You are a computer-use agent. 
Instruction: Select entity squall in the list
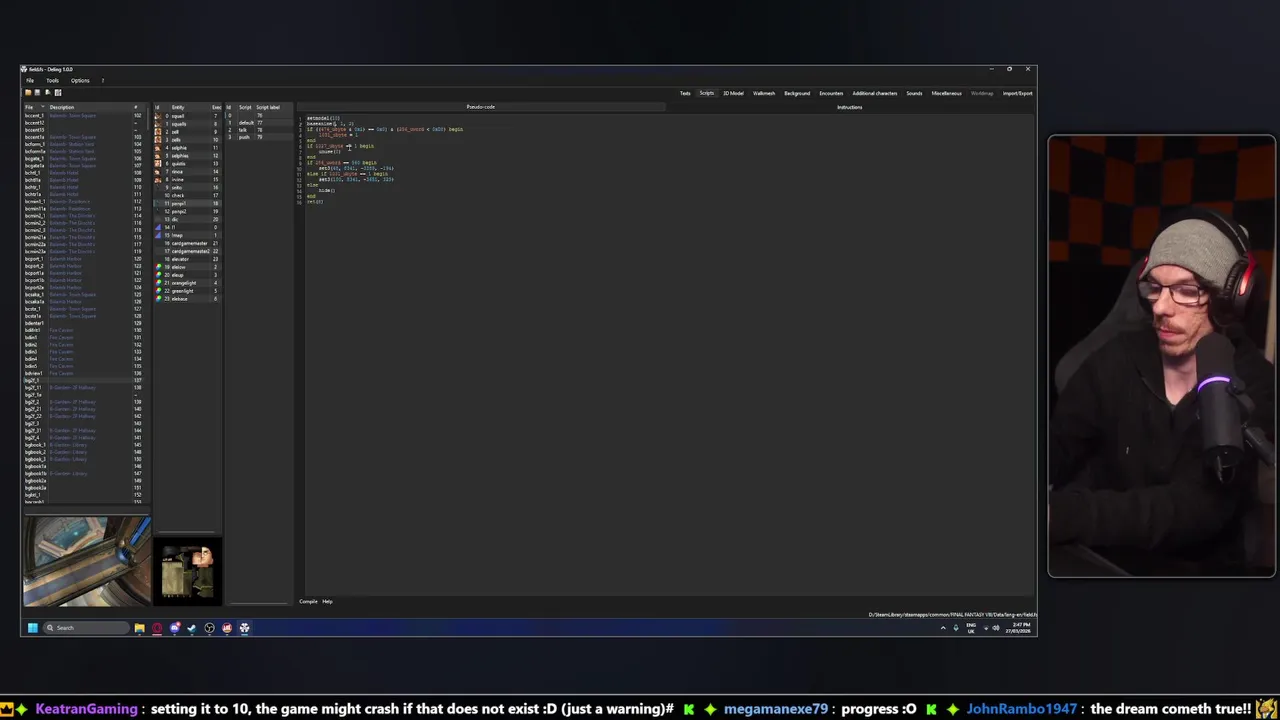(x=187, y=116)
